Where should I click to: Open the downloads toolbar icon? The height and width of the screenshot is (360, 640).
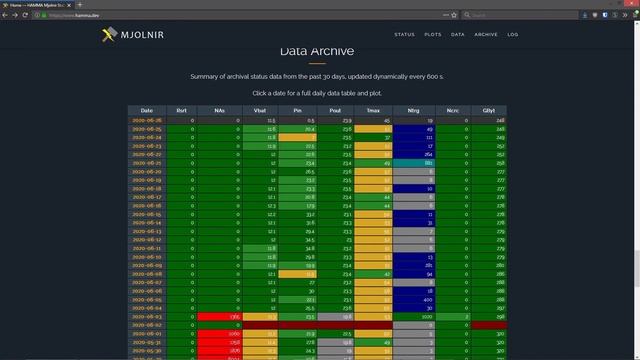[x=585, y=15]
